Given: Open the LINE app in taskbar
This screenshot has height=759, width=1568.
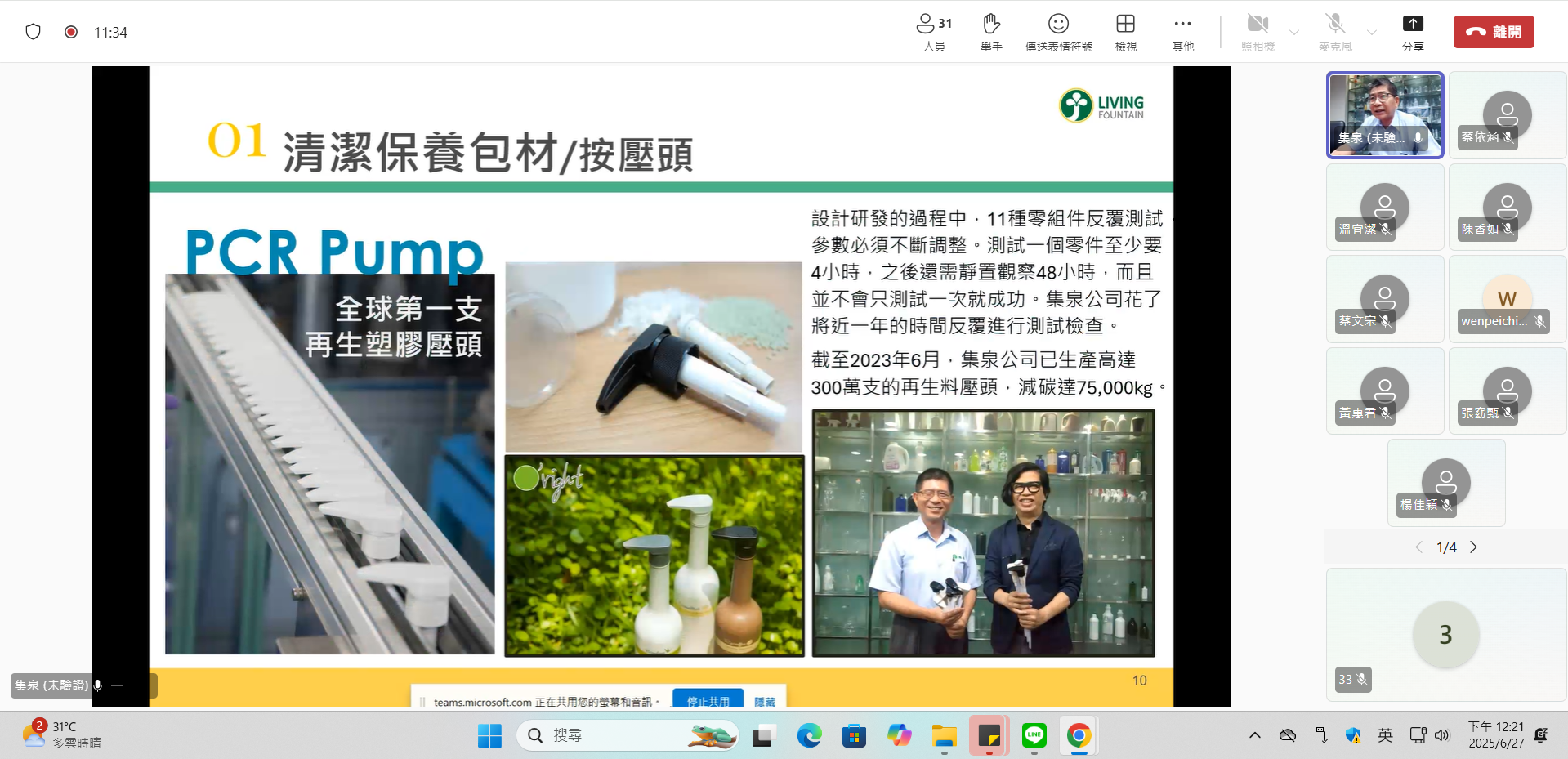Looking at the screenshot, I should (x=1034, y=735).
